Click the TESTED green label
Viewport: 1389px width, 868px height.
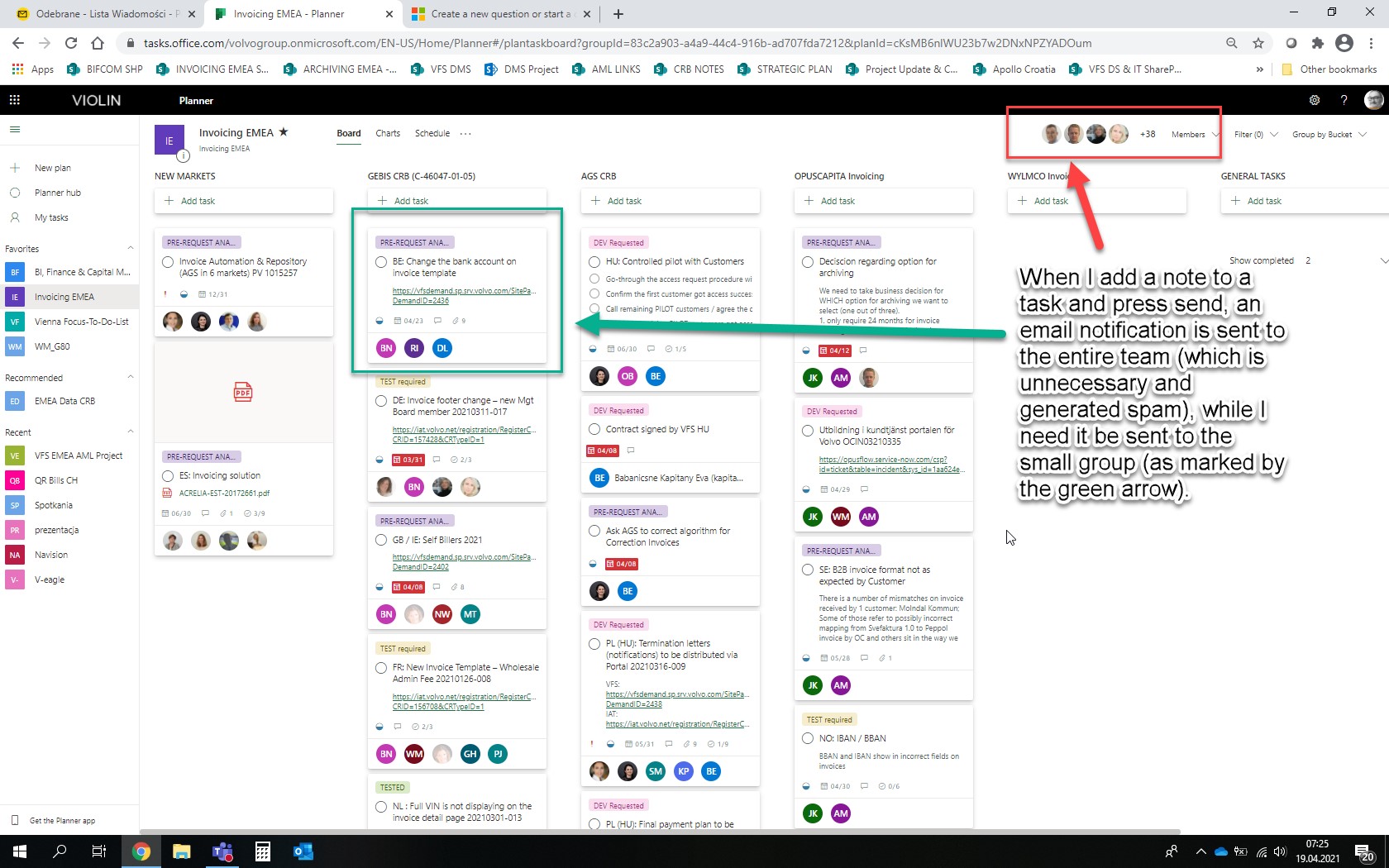point(393,788)
